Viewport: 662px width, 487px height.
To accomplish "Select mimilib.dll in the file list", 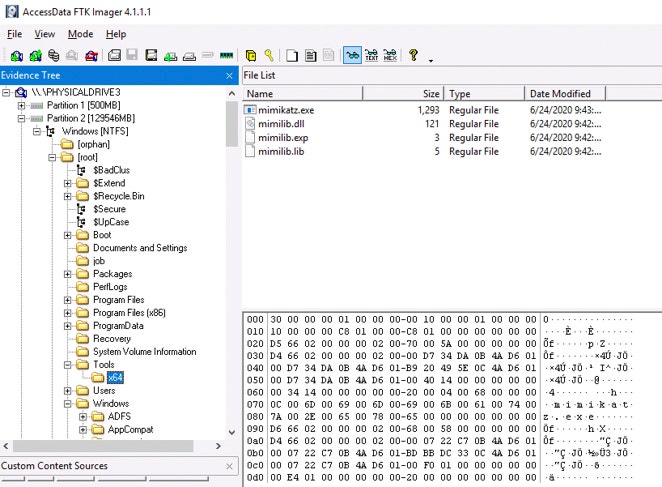I will 281,124.
